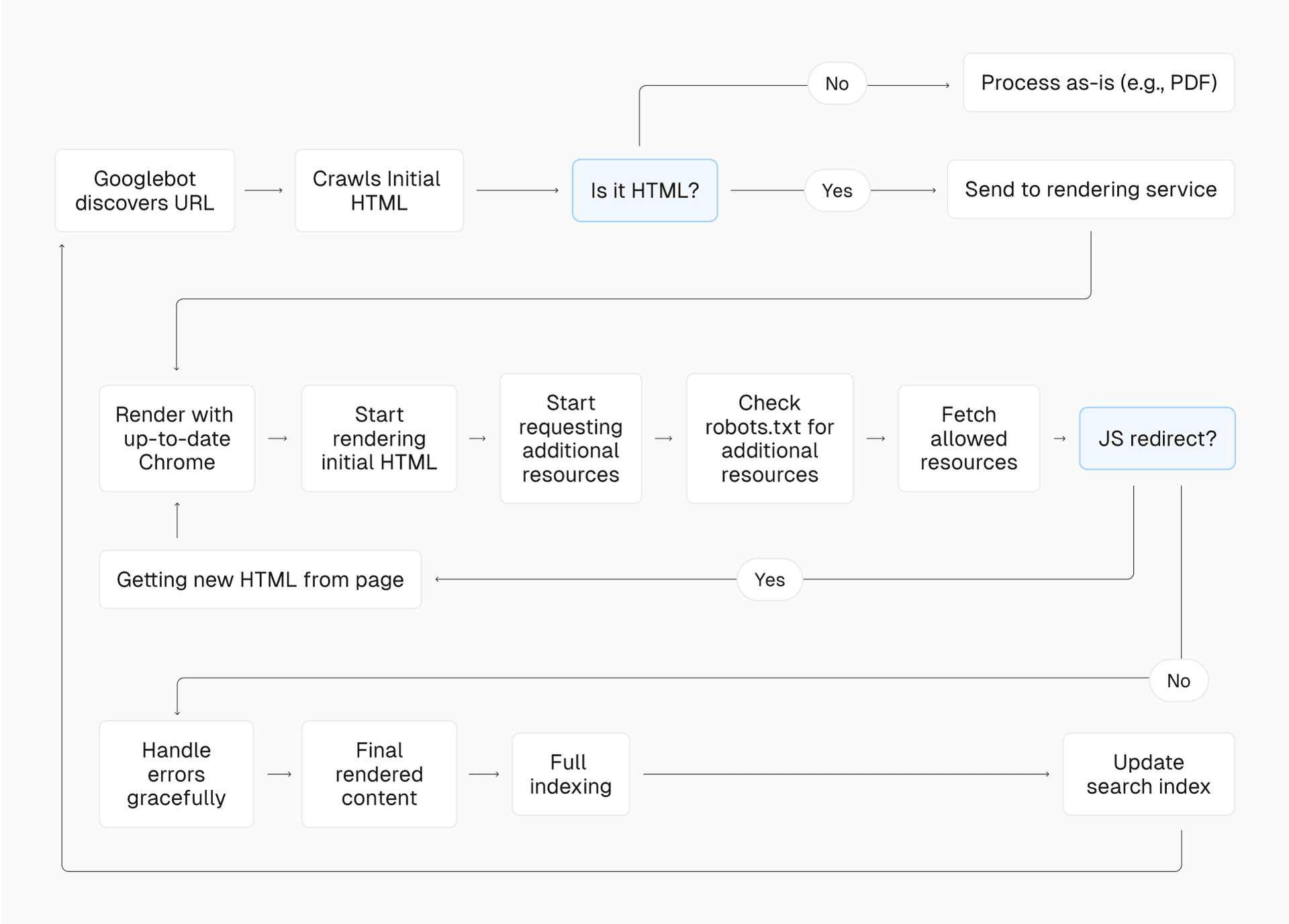Image resolution: width=1289 pixels, height=924 pixels.
Task: Select the 'Send to rendering service' box
Action: [1090, 189]
